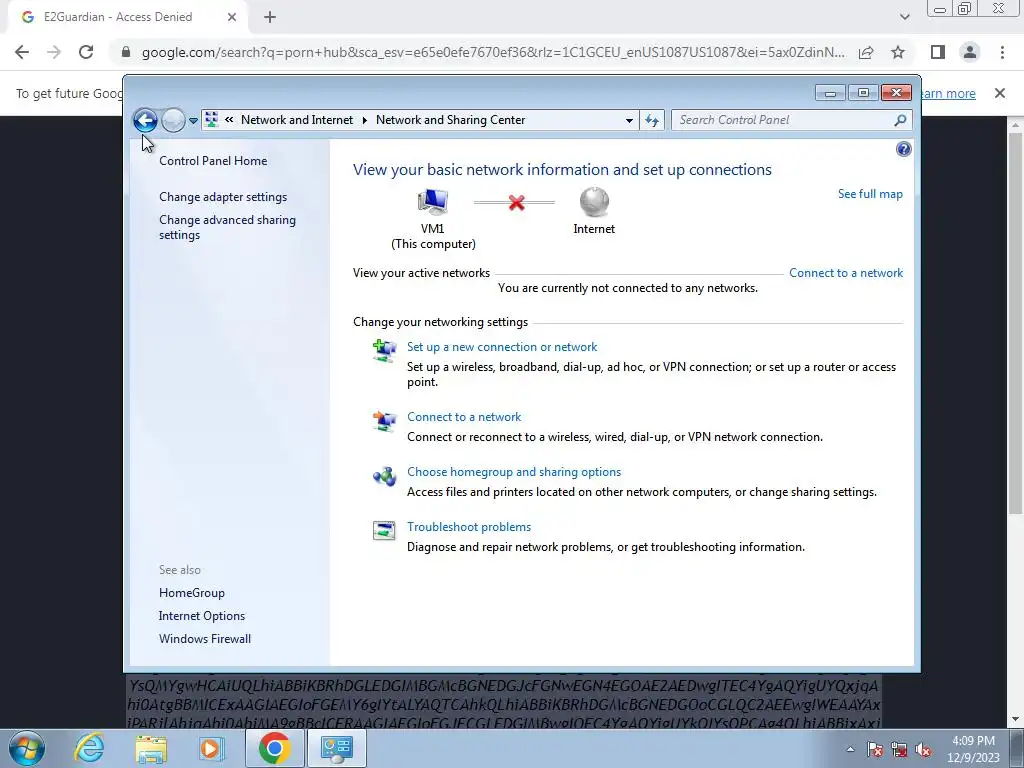Image resolution: width=1024 pixels, height=768 pixels.
Task: Click network status tray icon
Action: (x=899, y=750)
